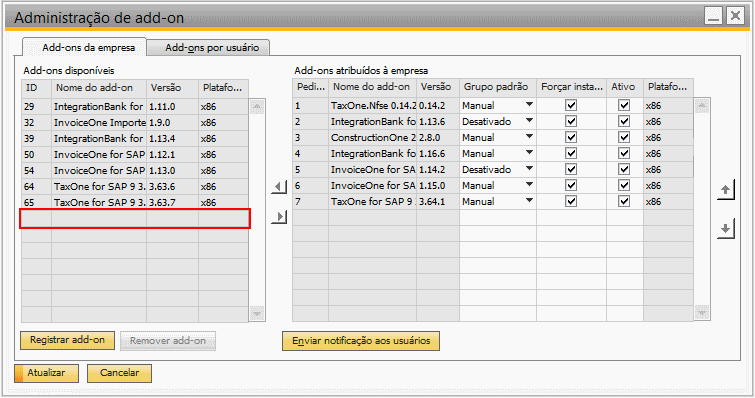Toggle Forçar instalação for ConstructionOne row
This screenshot has width=755, height=398.
point(571,137)
